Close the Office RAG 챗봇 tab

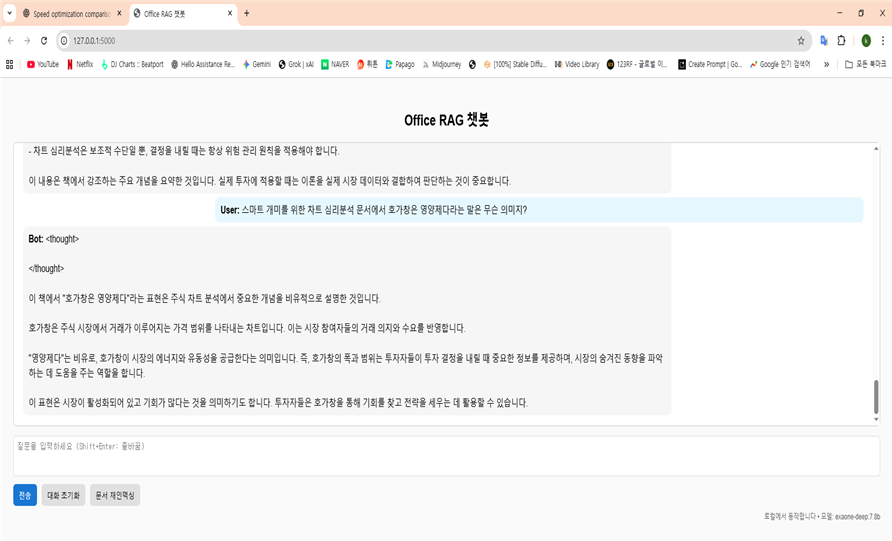coord(230,13)
